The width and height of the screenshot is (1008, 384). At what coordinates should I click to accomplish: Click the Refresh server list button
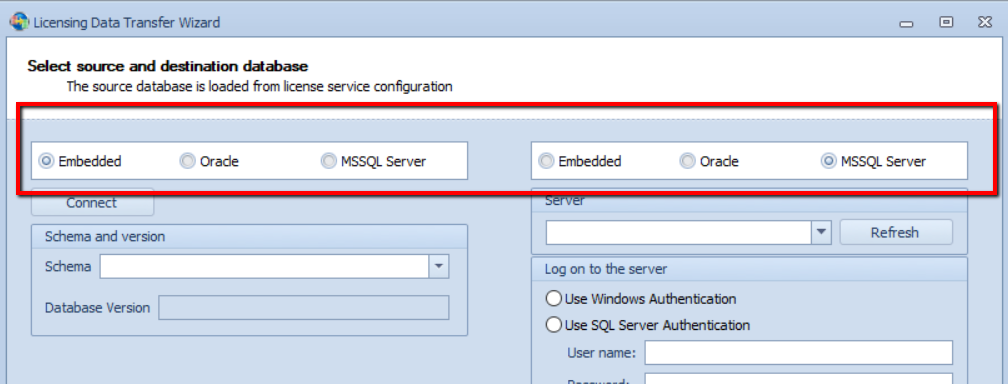tap(896, 232)
